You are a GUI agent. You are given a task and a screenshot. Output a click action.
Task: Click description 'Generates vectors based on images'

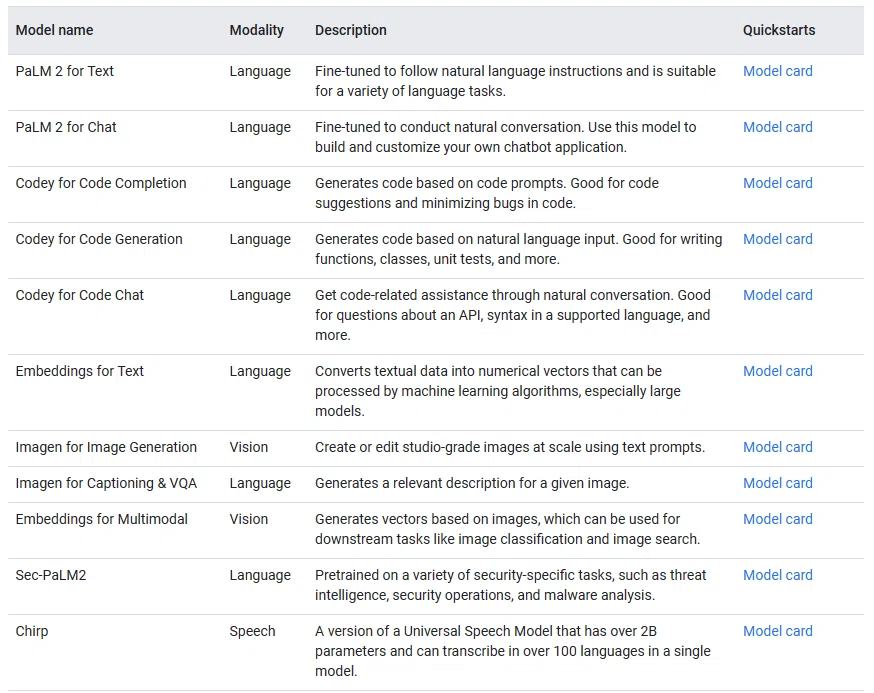tap(508, 529)
